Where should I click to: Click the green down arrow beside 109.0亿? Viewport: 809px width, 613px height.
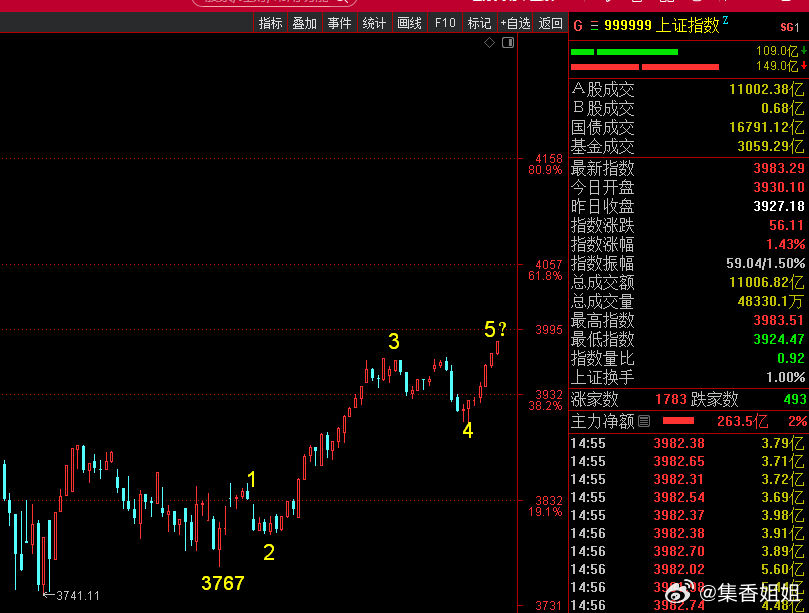click(804, 51)
